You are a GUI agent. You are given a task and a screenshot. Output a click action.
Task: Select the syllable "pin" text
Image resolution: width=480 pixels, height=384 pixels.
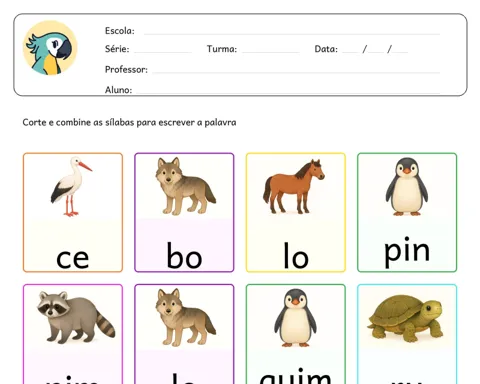[x=407, y=251]
